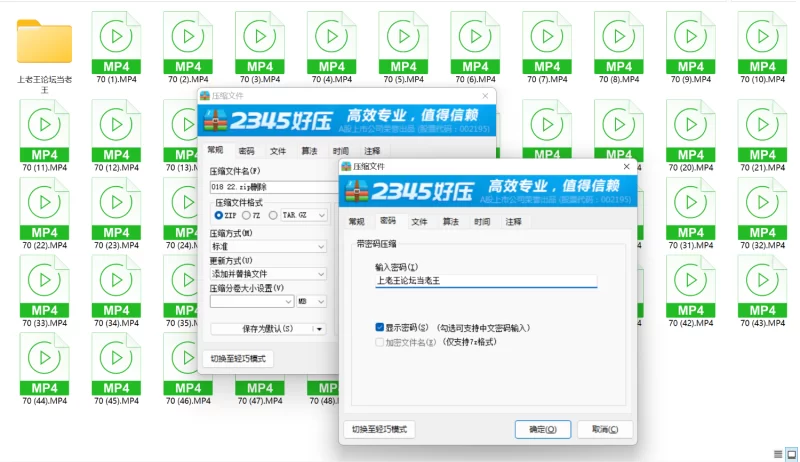This screenshot has height=462, width=800.
Task: Select file 70 (45).MP4
Action: tap(116, 369)
